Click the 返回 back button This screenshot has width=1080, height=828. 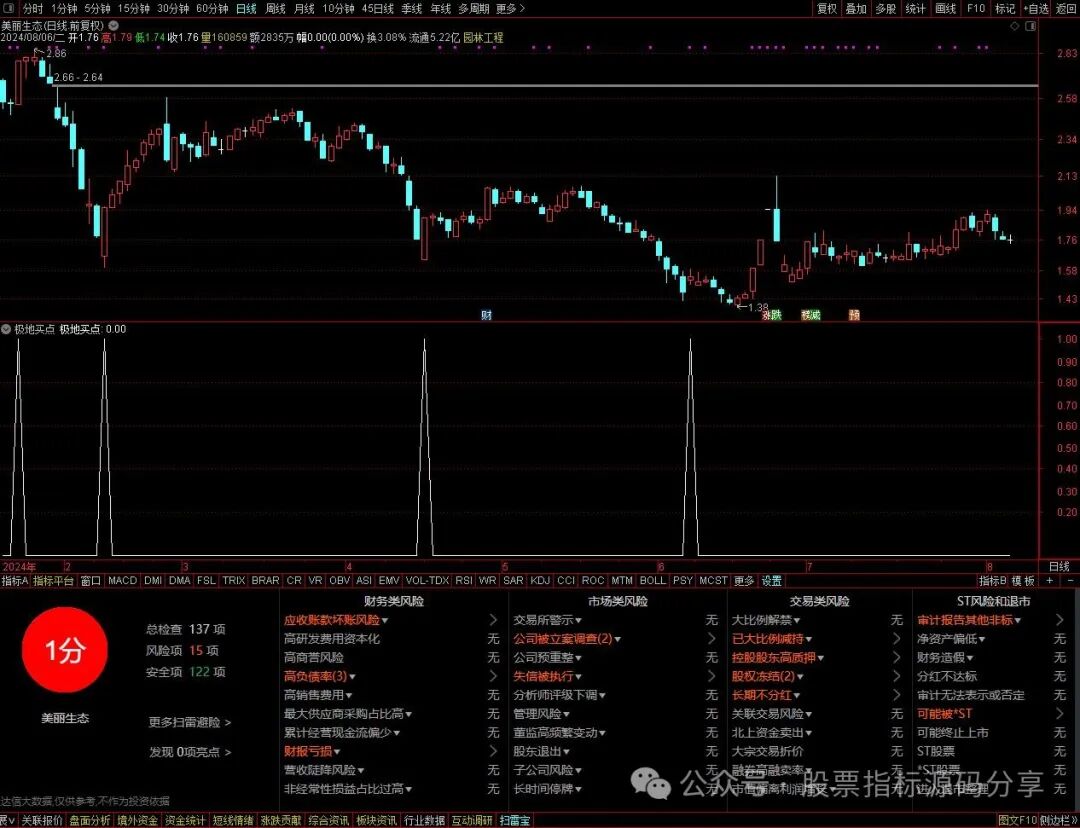(x=1066, y=8)
